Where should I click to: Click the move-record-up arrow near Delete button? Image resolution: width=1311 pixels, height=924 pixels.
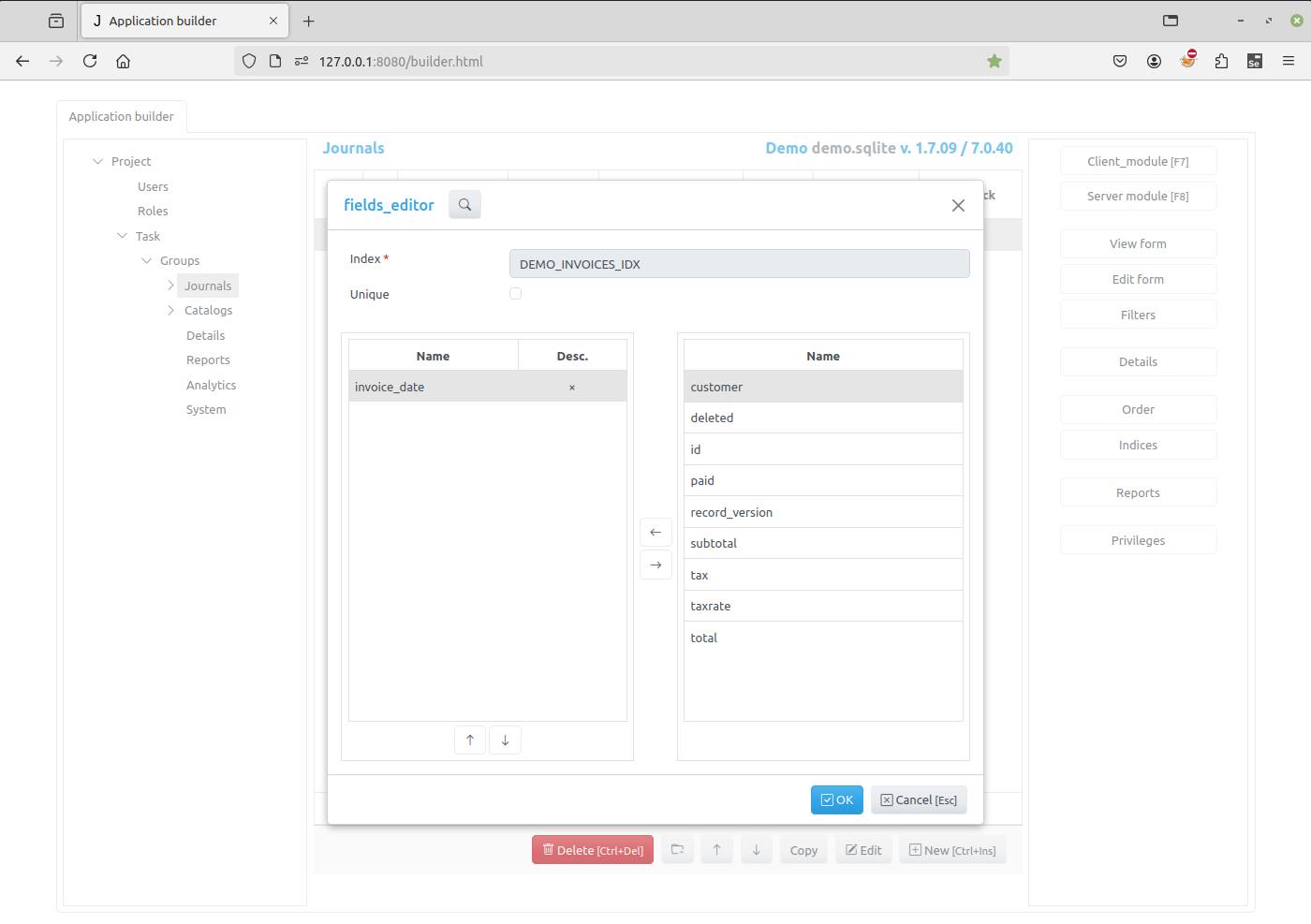coord(716,849)
